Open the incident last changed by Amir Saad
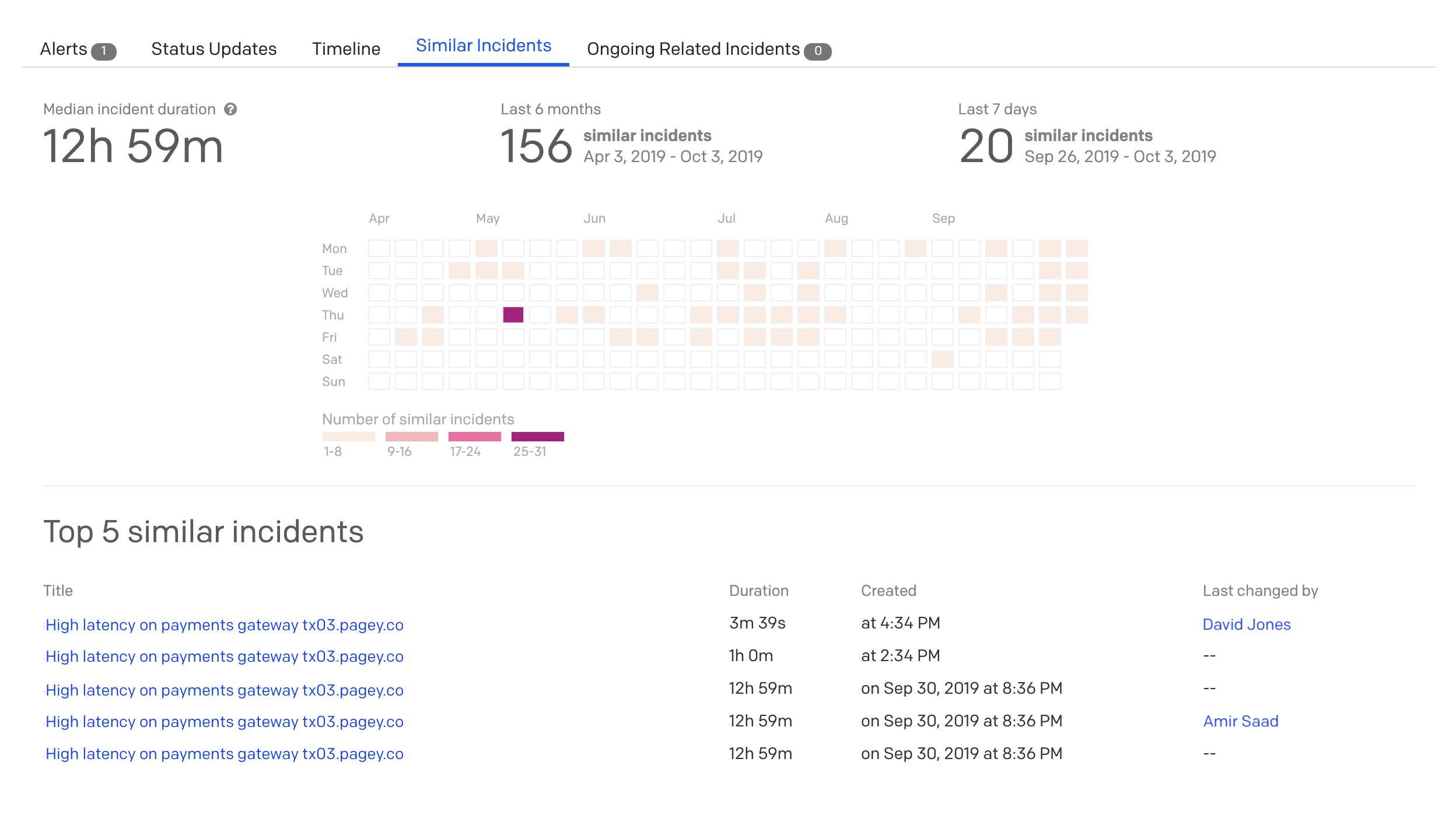This screenshot has height=836, width=1456. tap(225, 722)
